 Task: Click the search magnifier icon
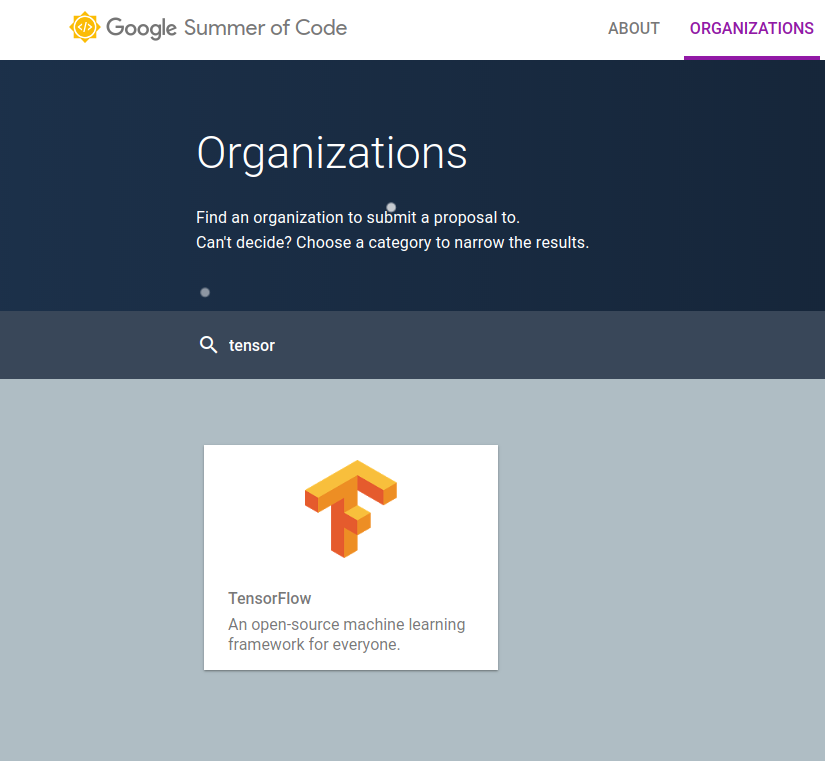coord(208,345)
